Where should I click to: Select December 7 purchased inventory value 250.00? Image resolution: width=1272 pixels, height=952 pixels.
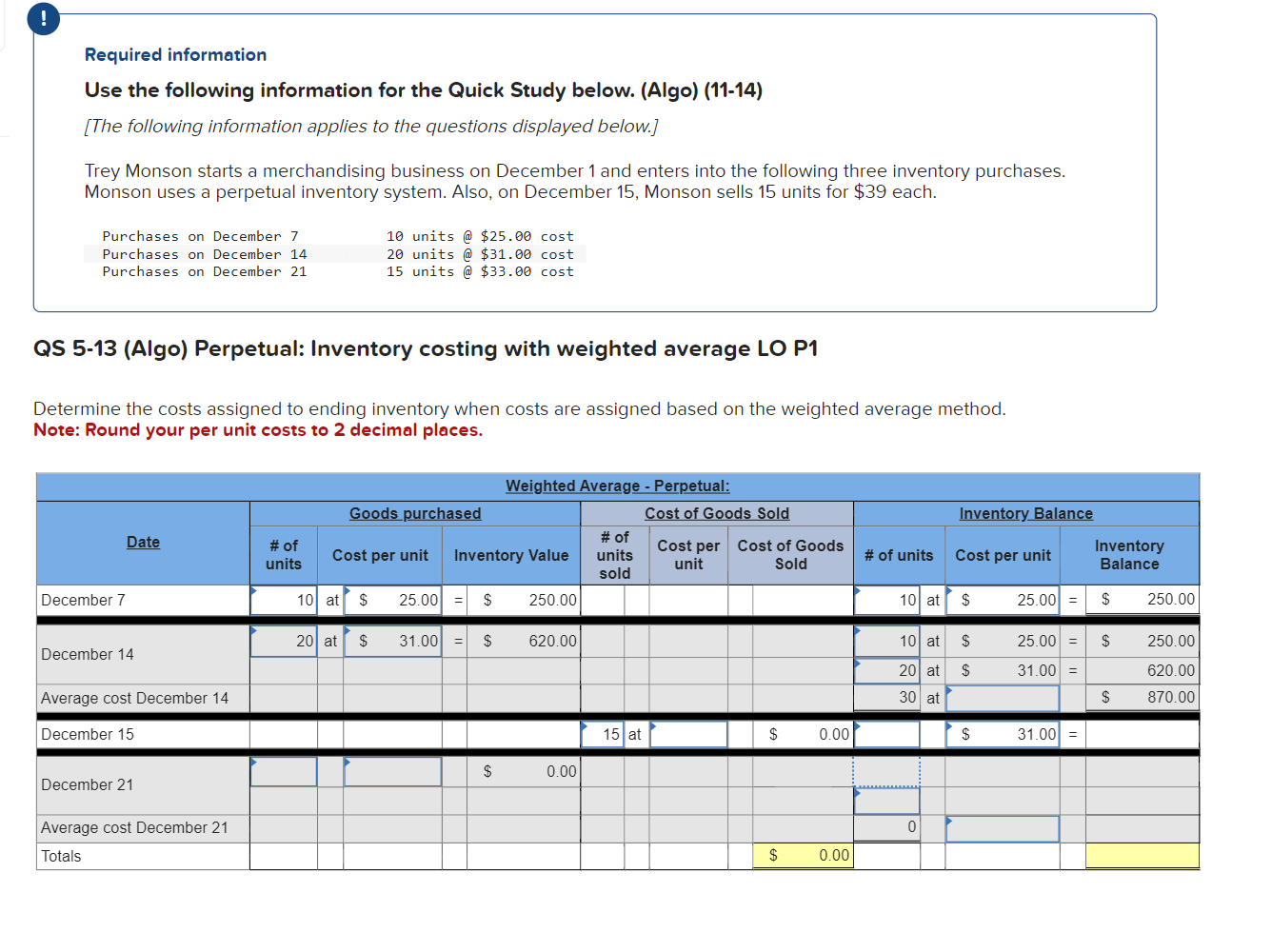524,600
